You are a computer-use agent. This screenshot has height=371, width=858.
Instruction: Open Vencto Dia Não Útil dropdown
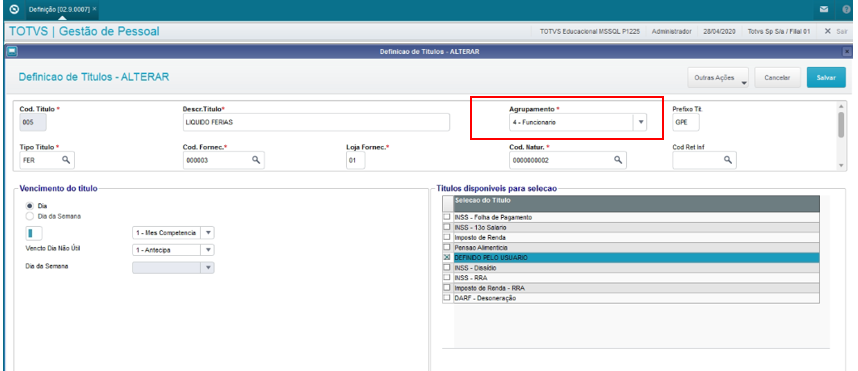[x=208, y=250]
